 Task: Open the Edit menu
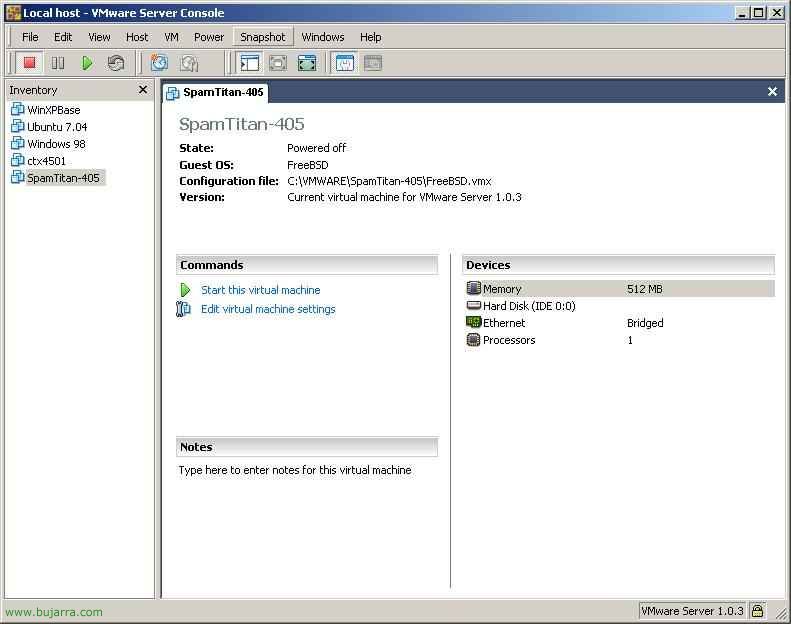[x=63, y=37]
